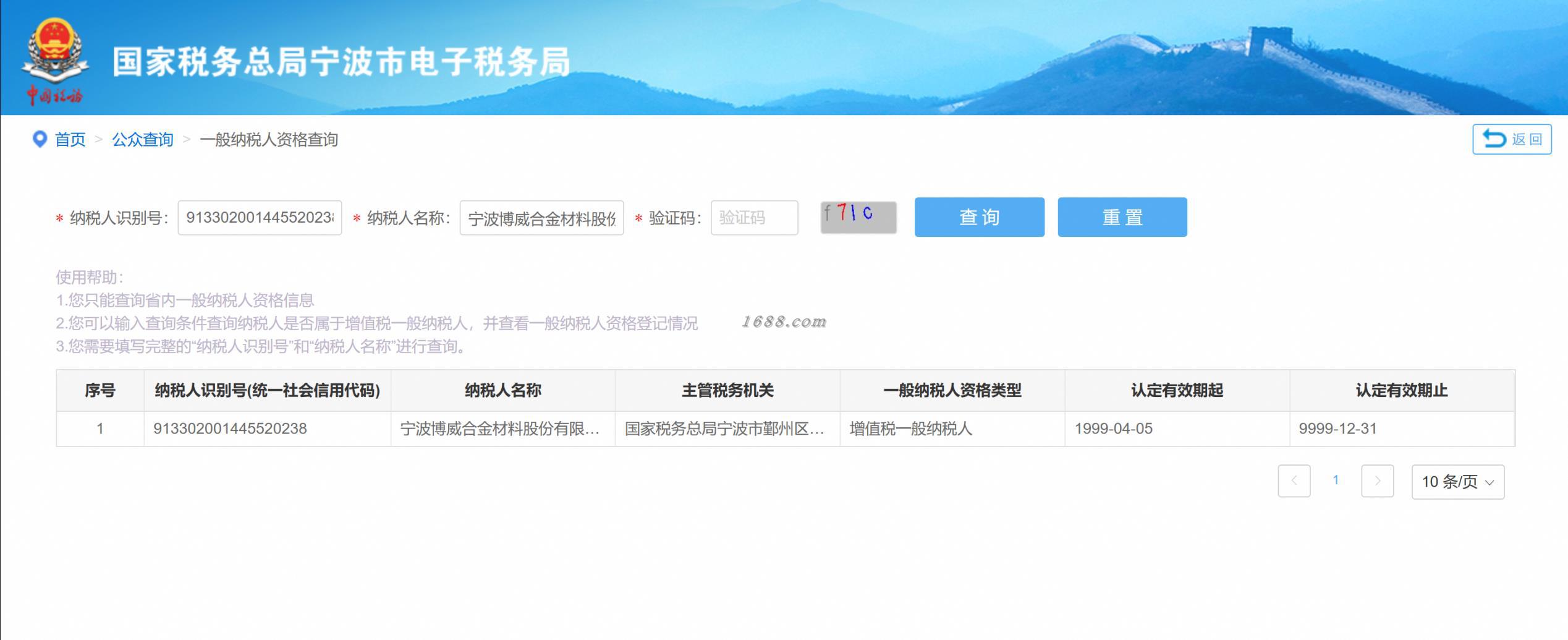Select page number 1
1568x640 pixels.
[1336, 480]
